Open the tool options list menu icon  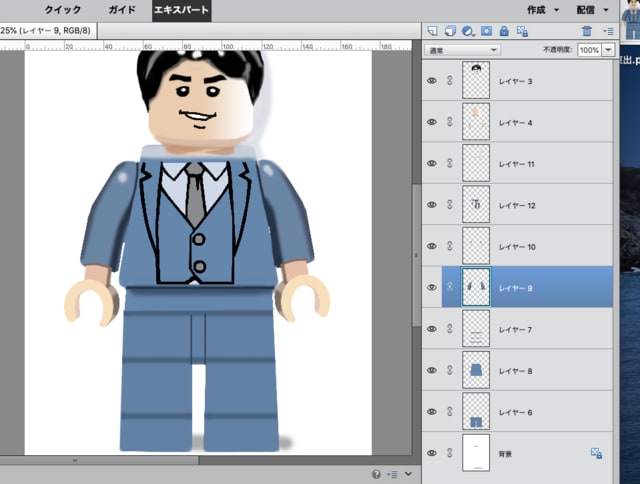tap(392, 474)
